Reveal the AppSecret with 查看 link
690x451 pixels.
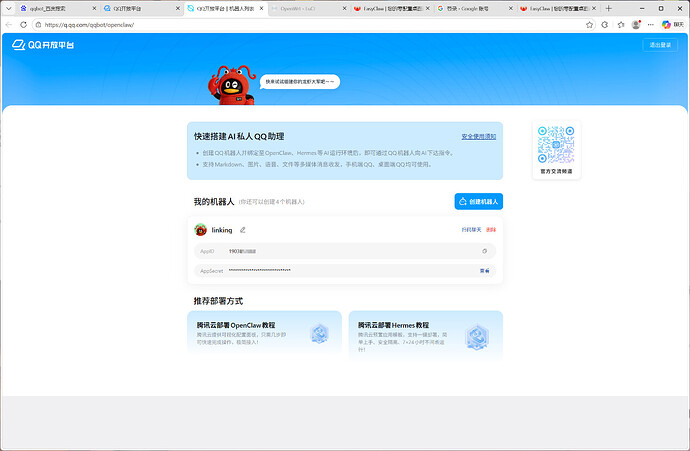[x=484, y=271]
